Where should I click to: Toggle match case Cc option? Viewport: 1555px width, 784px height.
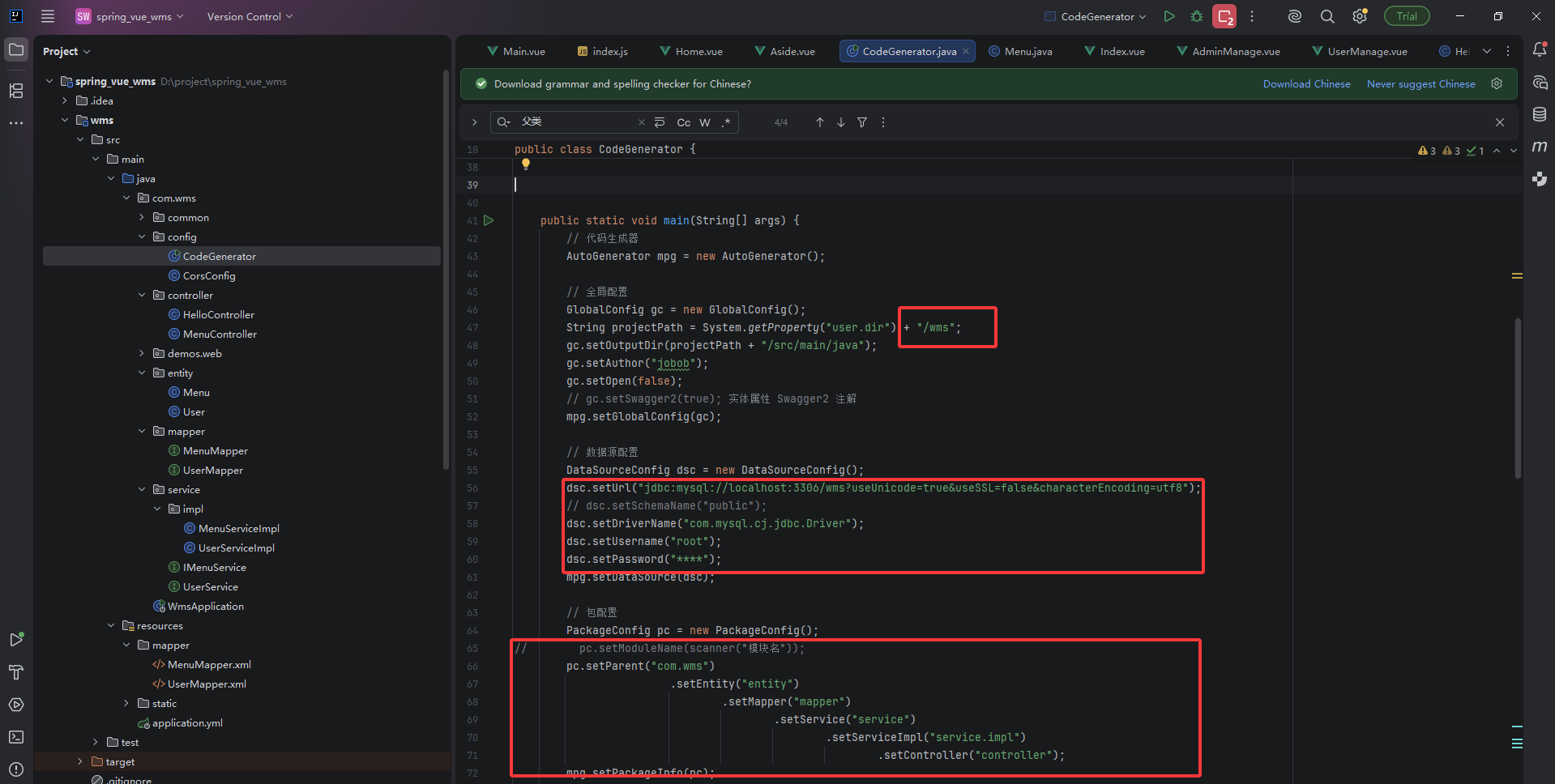(x=684, y=122)
